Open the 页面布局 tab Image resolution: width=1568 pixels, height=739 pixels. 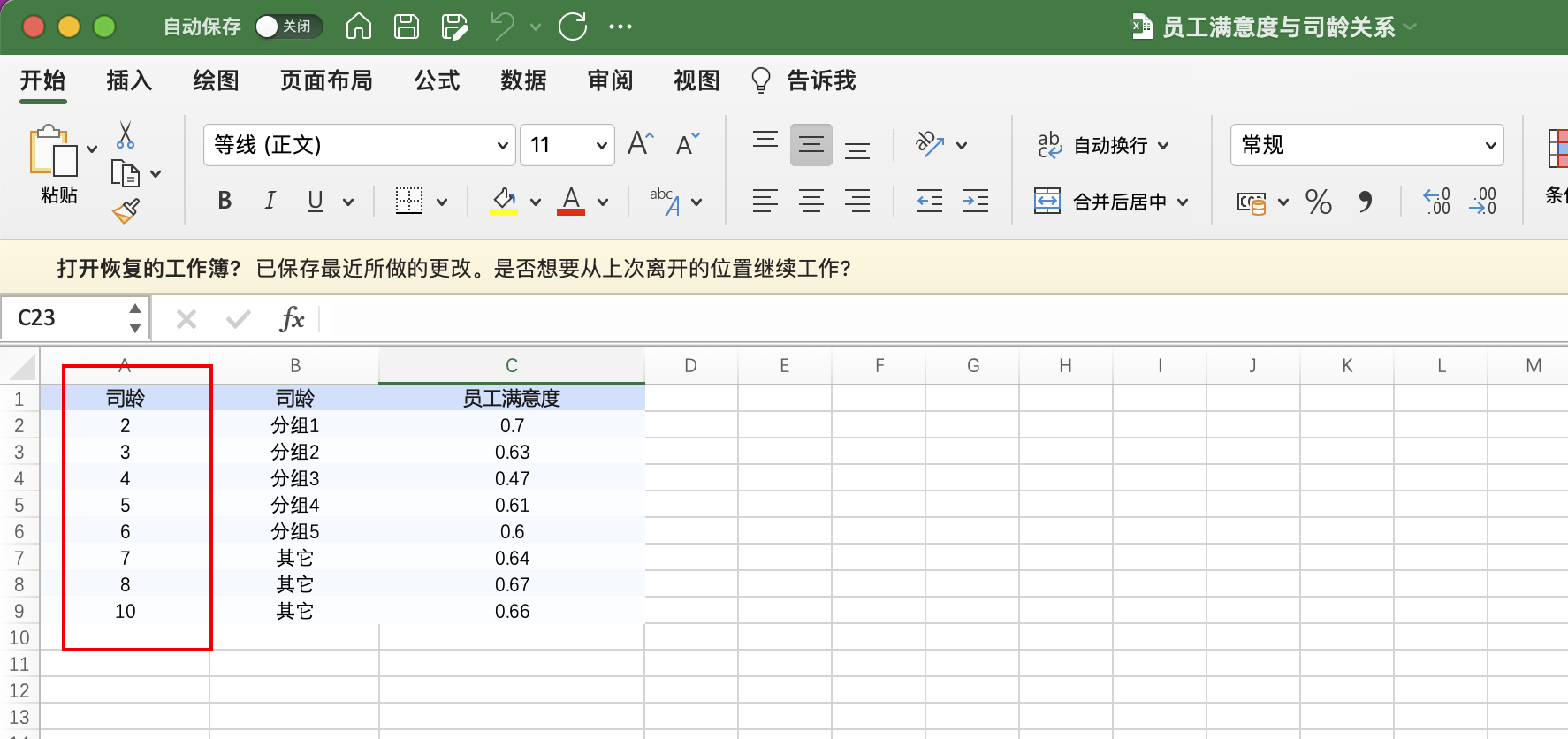coord(326,80)
